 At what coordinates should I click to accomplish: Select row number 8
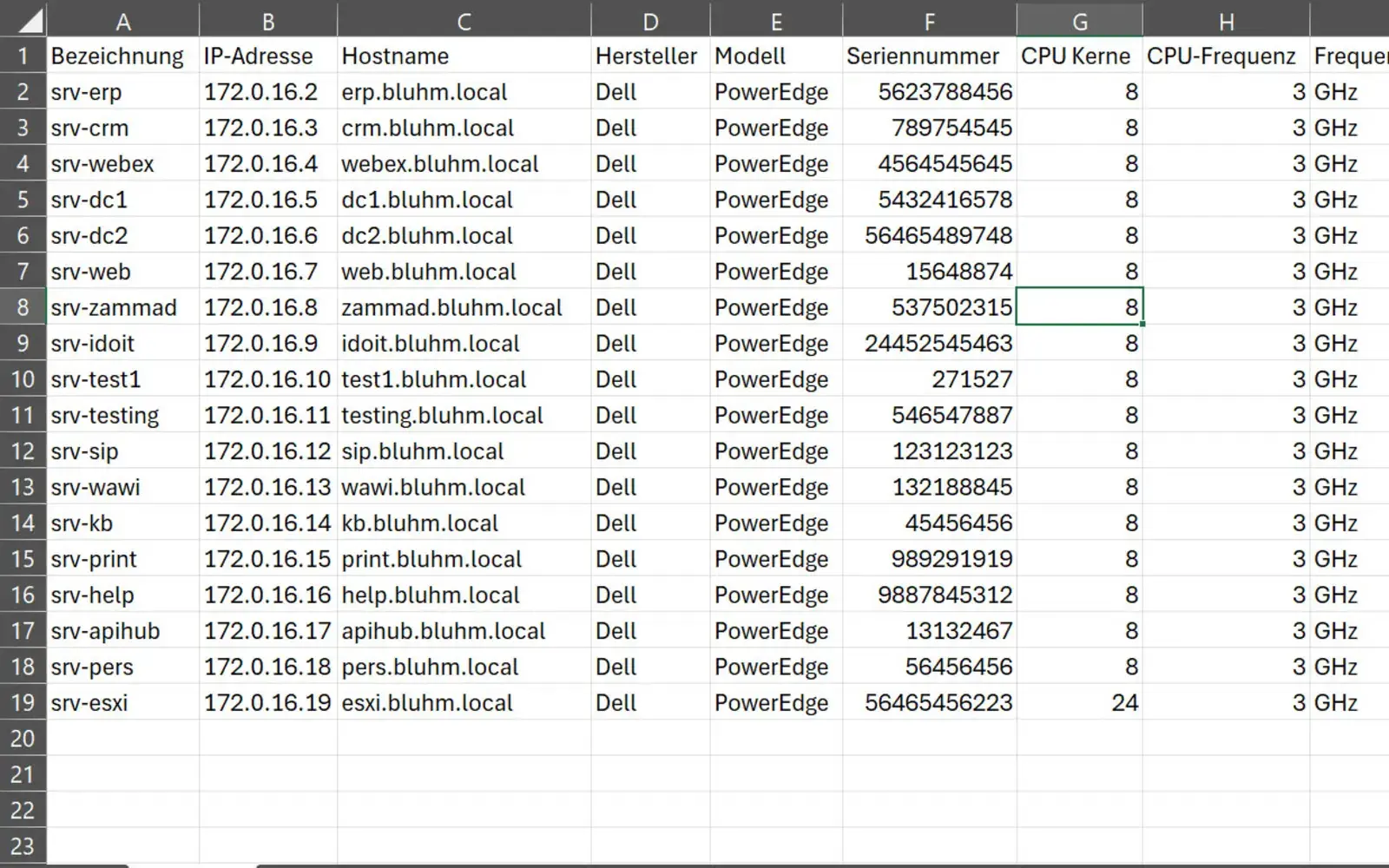(23, 306)
